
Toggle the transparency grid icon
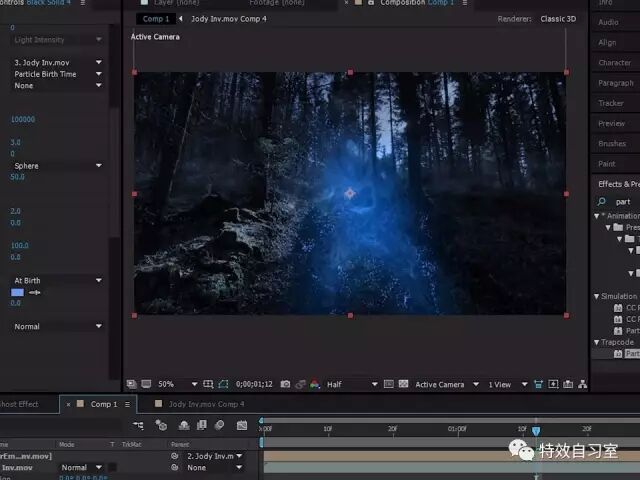point(403,384)
